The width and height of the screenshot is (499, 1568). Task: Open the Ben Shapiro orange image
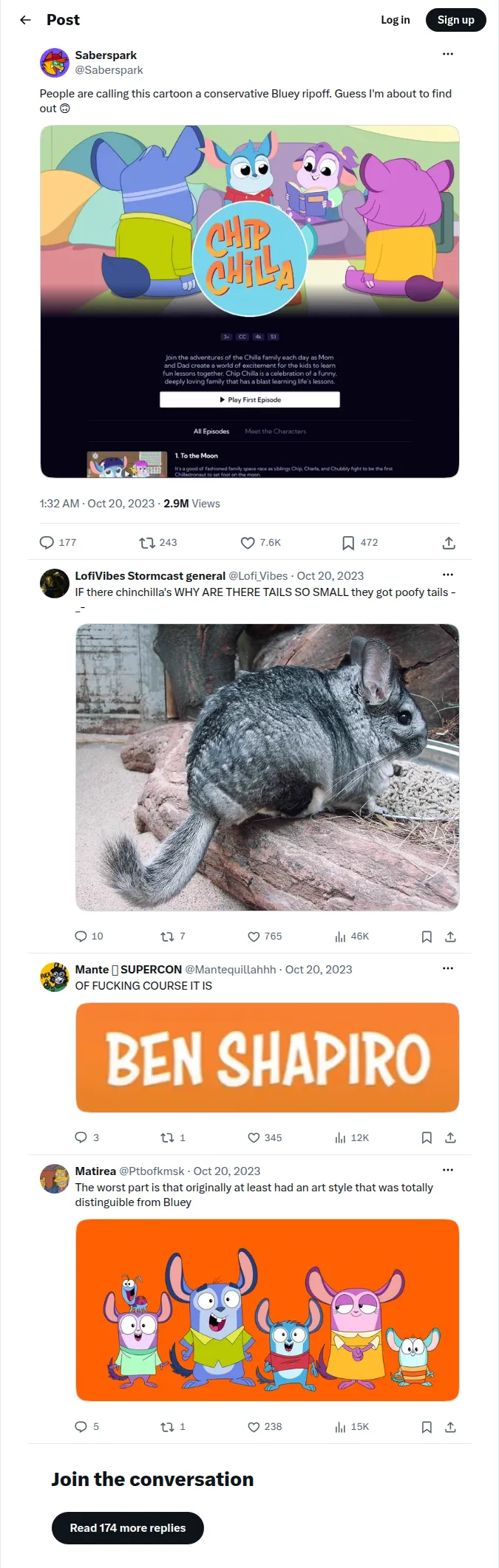268,1058
